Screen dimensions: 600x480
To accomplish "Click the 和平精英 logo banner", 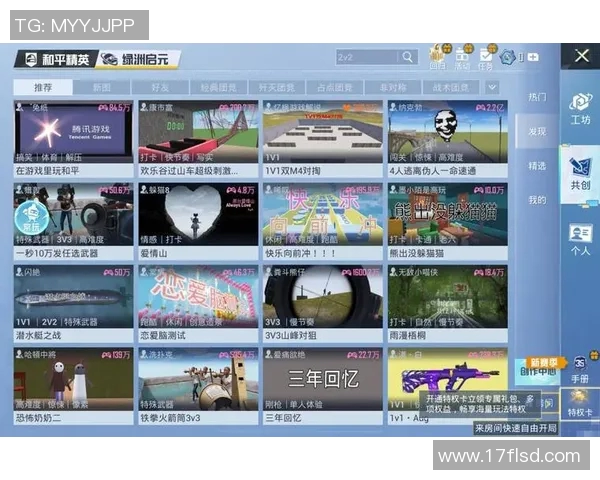I will tap(57, 59).
